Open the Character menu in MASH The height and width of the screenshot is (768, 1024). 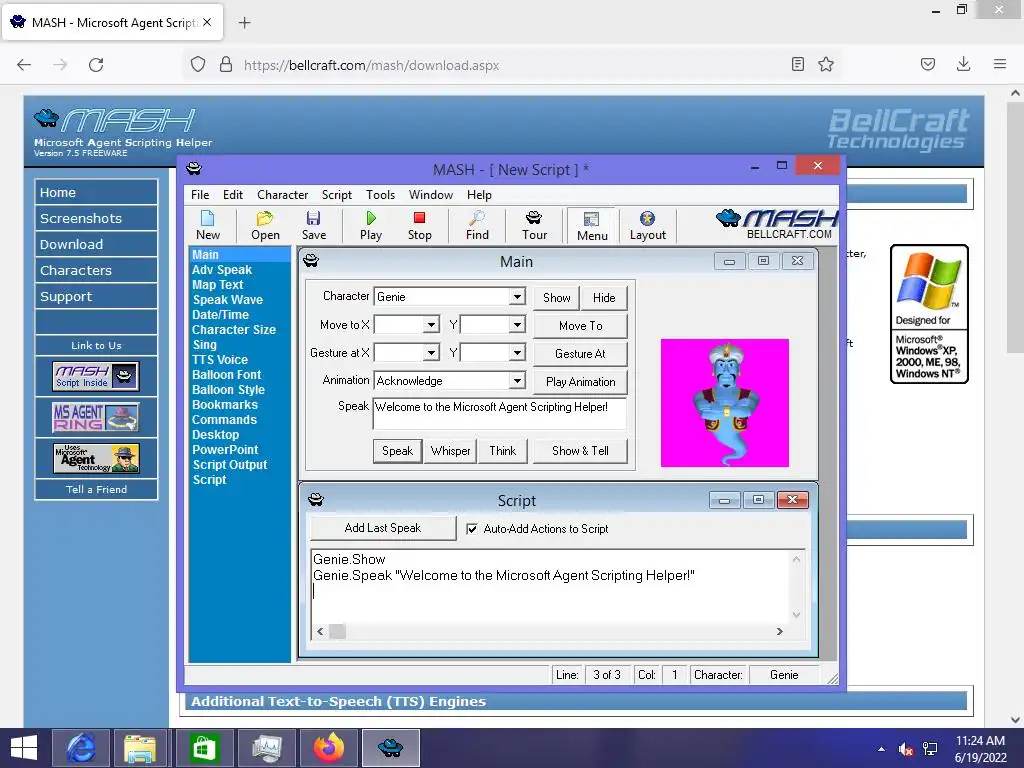click(x=282, y=195)
